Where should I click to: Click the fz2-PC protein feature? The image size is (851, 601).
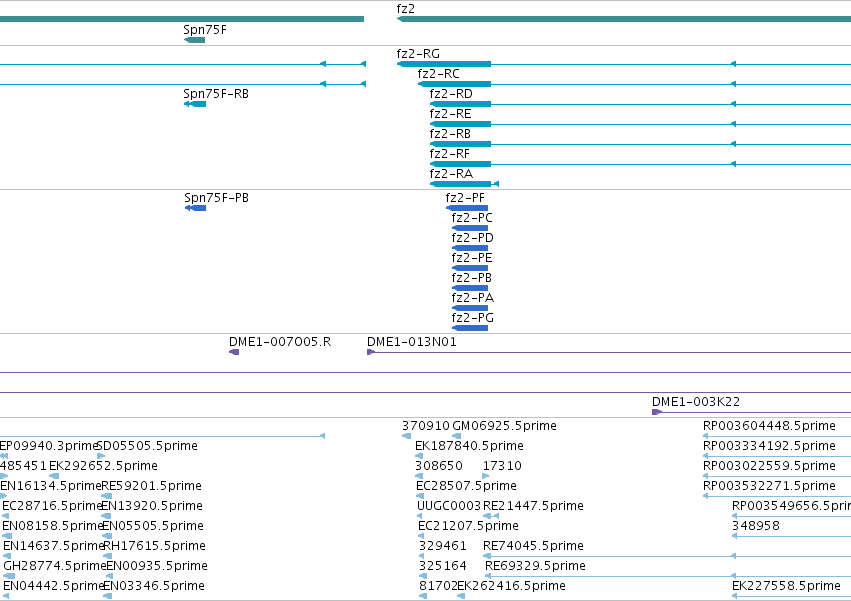pos(470,228)
